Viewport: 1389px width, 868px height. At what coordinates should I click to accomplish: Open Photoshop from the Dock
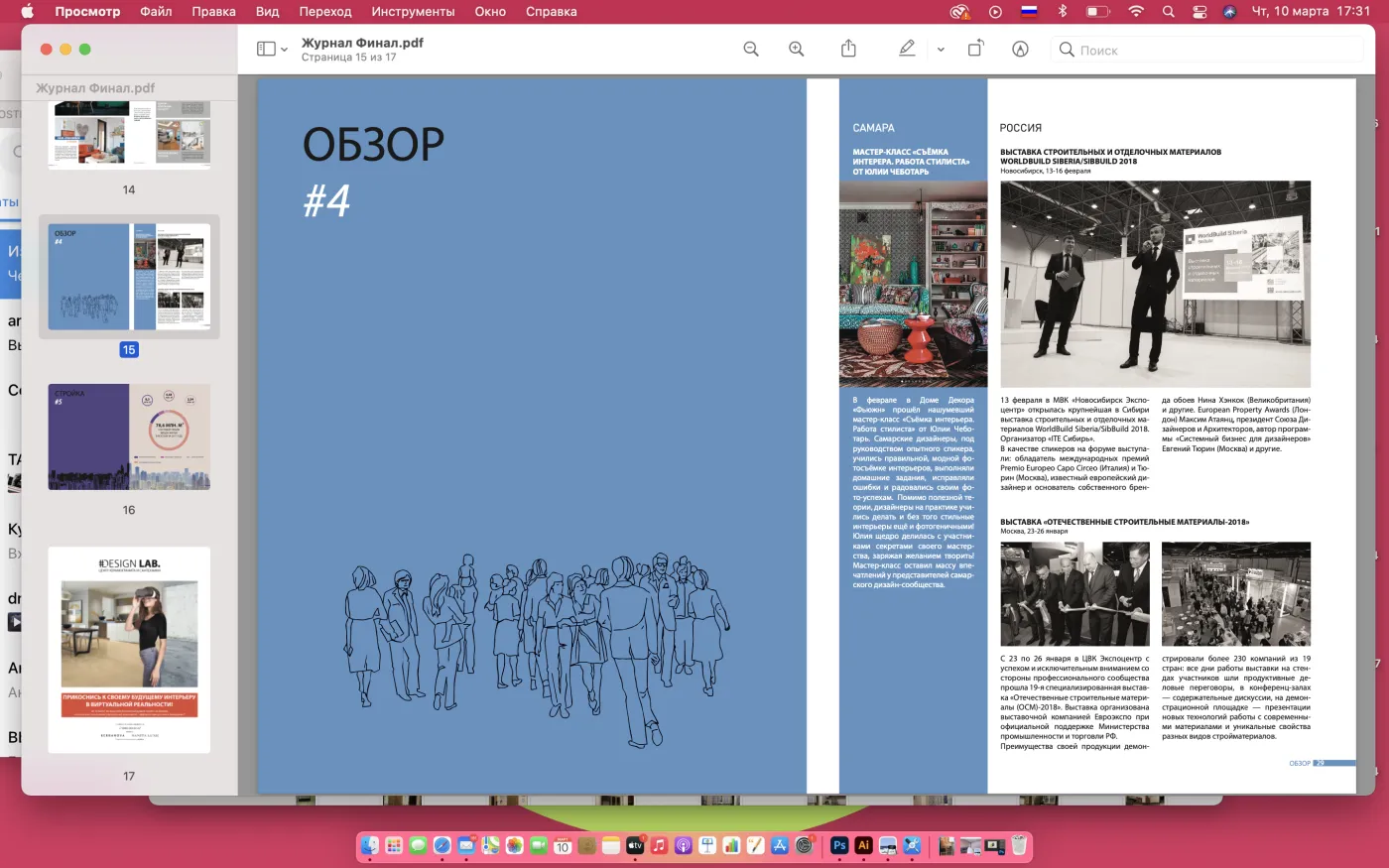(x=839, y=845)
